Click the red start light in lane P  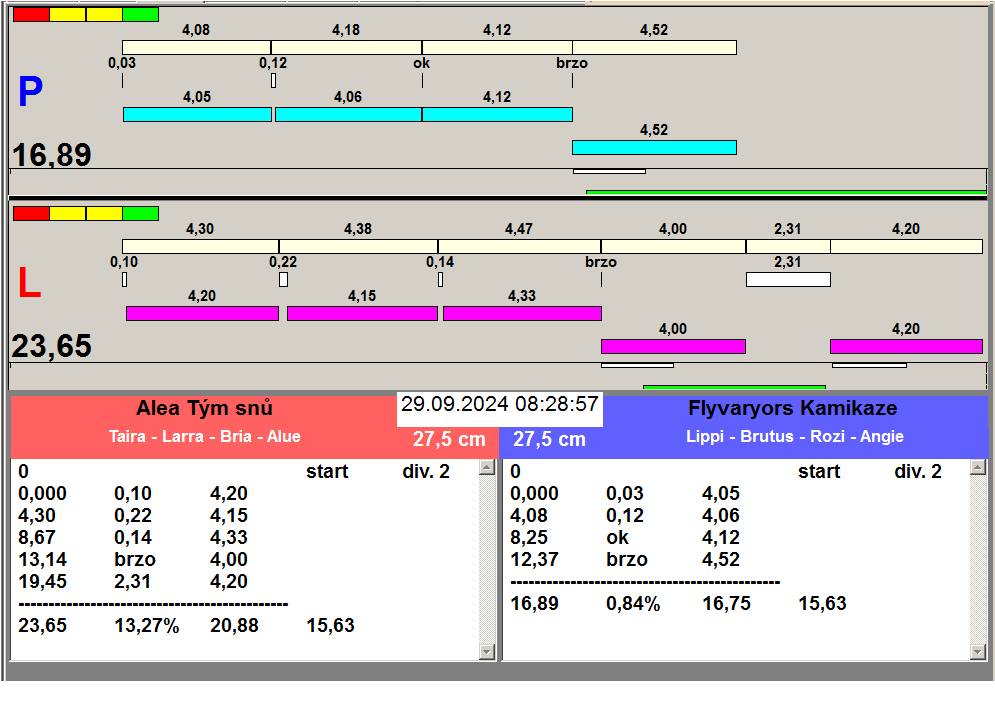coord(31,15)
